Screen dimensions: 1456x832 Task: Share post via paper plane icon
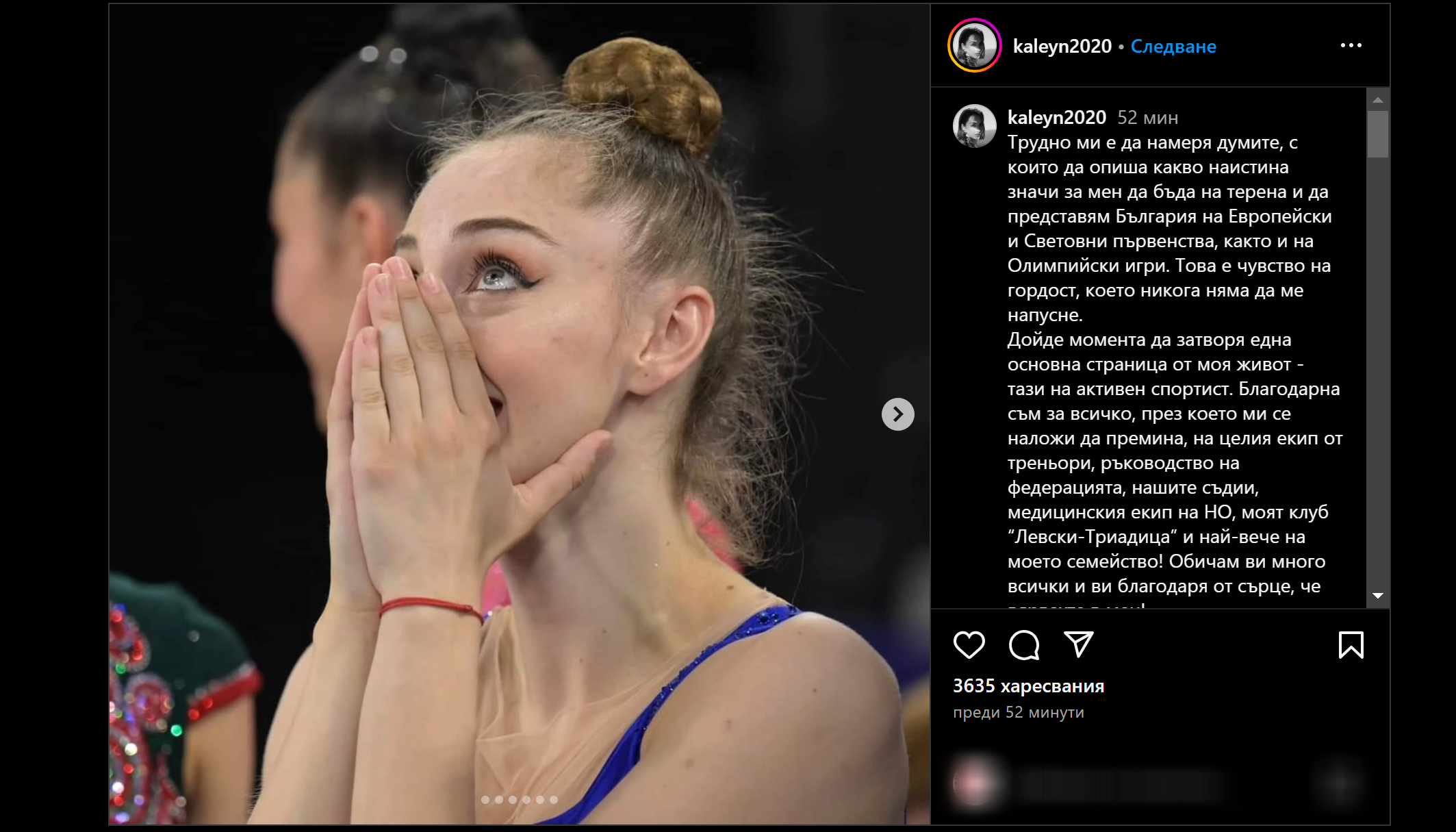coord(1078,644)
